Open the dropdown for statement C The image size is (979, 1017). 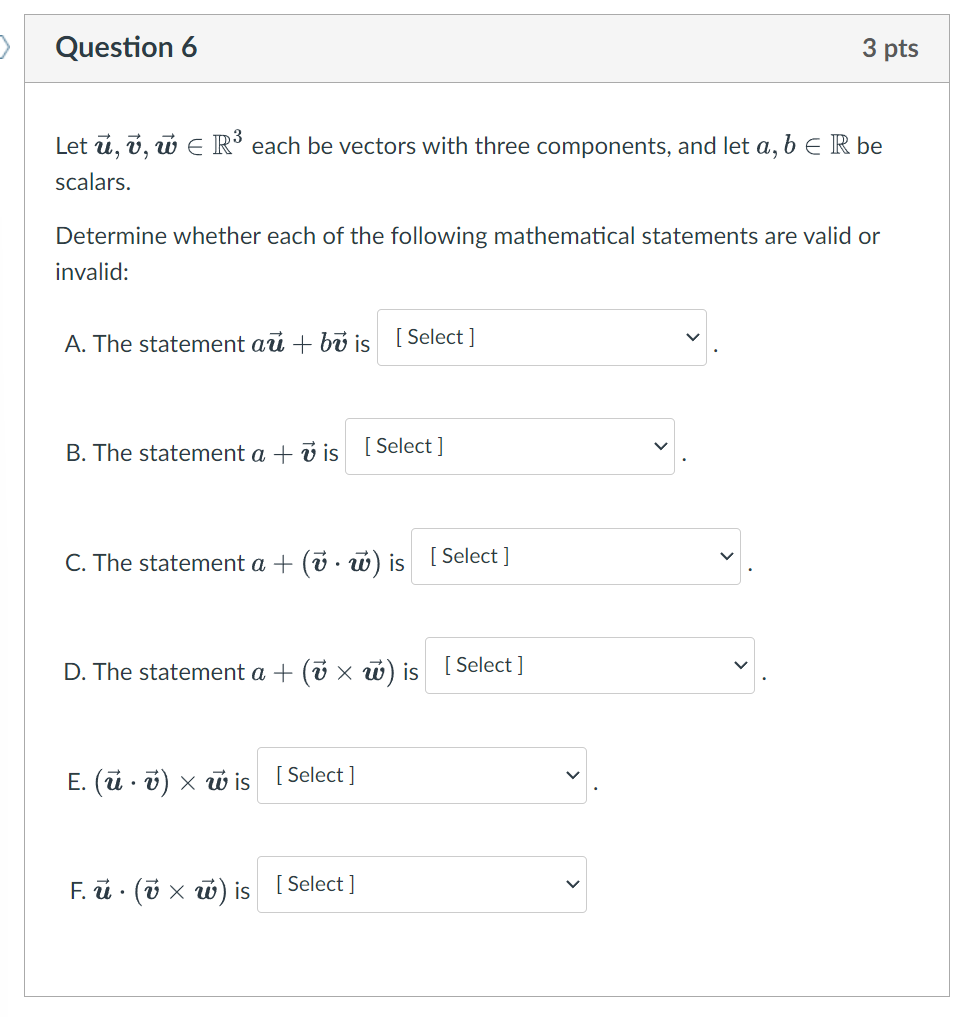[575, 556]
